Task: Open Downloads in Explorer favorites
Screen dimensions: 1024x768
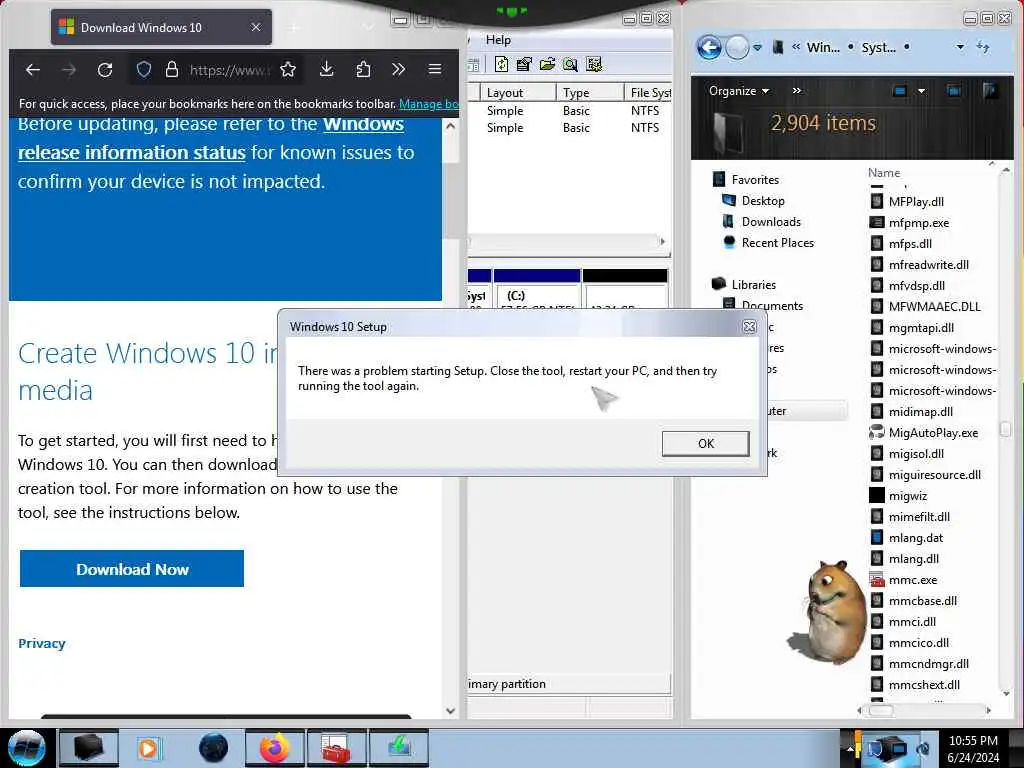Action: click(771, 221)
